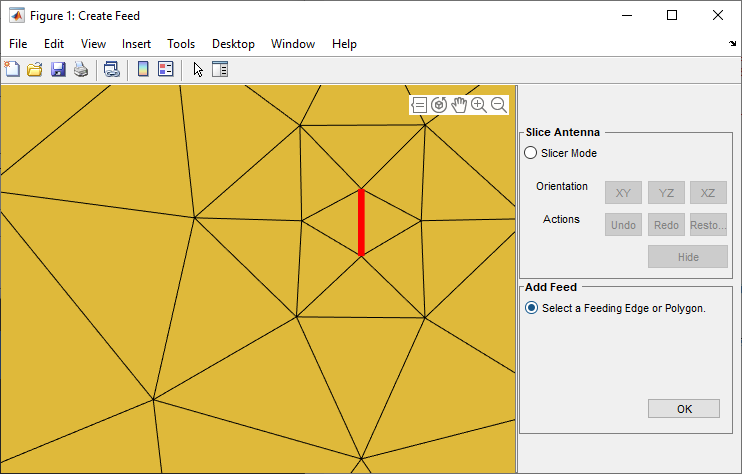
Task: Select the Edit Plot arrow tool
Action: pyautogui.click(x=198, y=70)
